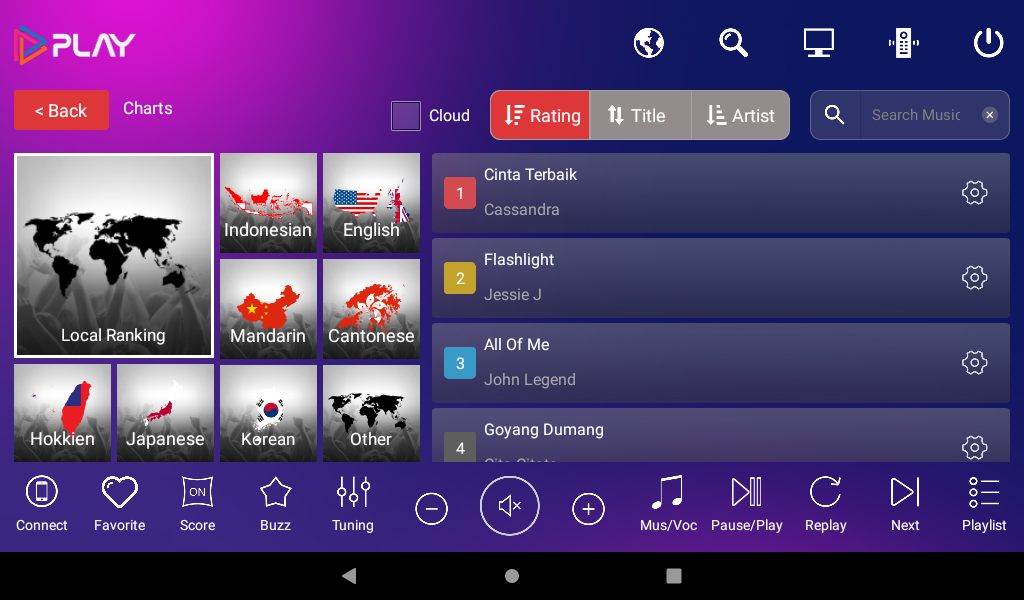This screenshot has height=600, width=1024.
Task: Click artist name John Legend
Action: point(530,379)
